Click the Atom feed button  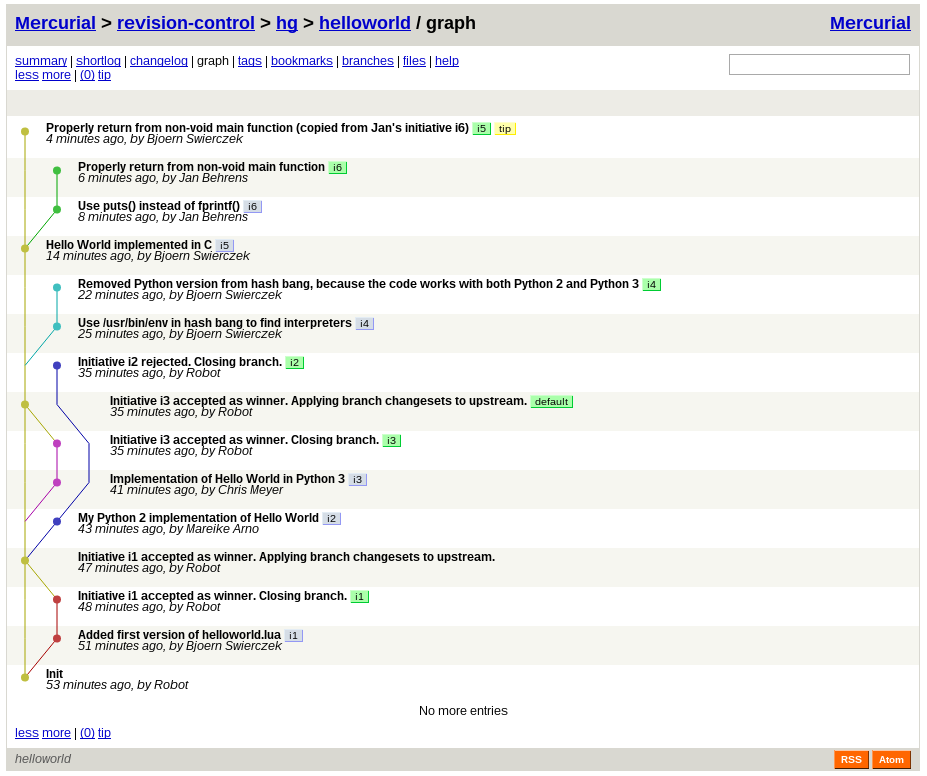[x=890, y=759]
